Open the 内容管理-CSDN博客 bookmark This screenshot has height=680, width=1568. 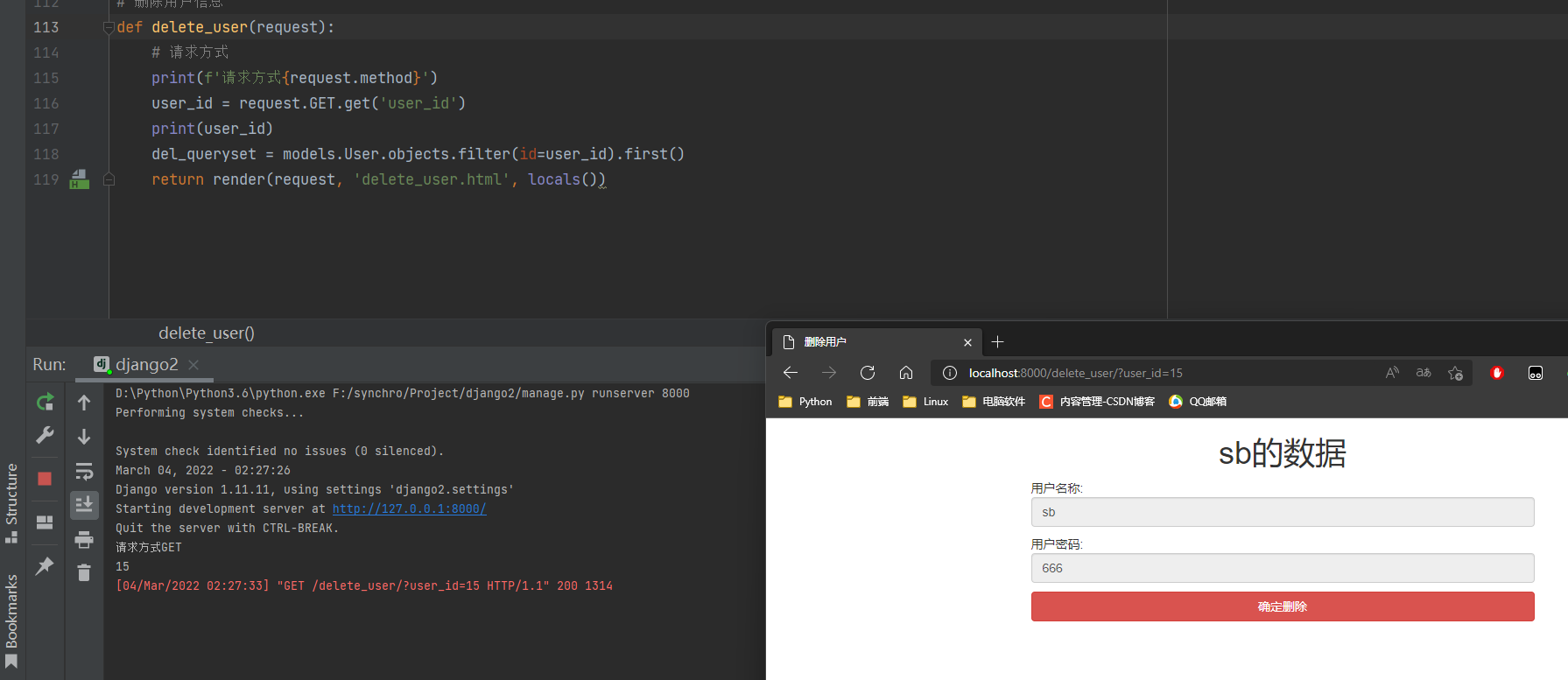tap(1097, 402)
